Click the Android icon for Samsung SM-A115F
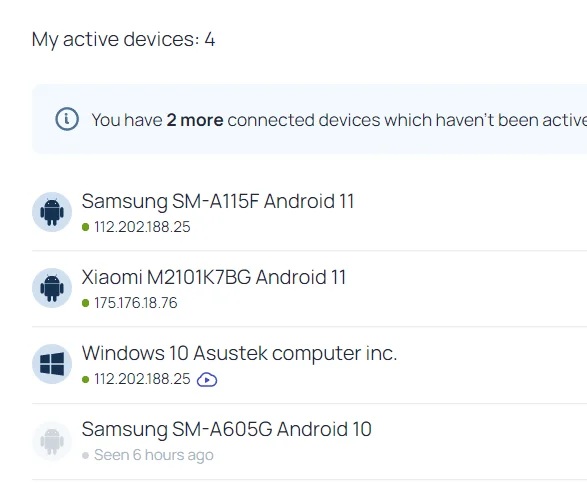Screen dimensions: 587x491 (x=52, y=212)
